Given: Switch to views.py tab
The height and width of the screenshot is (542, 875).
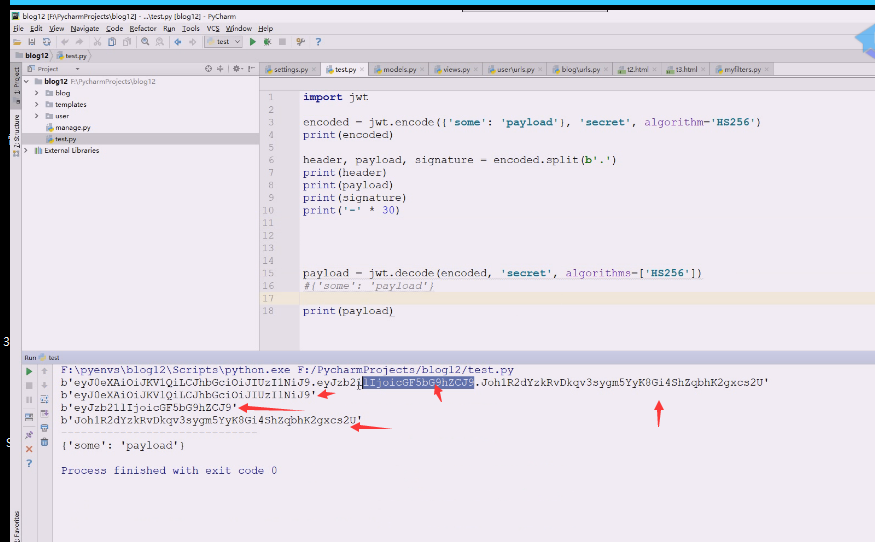Looking at the screenshot, I should (456, 70).
